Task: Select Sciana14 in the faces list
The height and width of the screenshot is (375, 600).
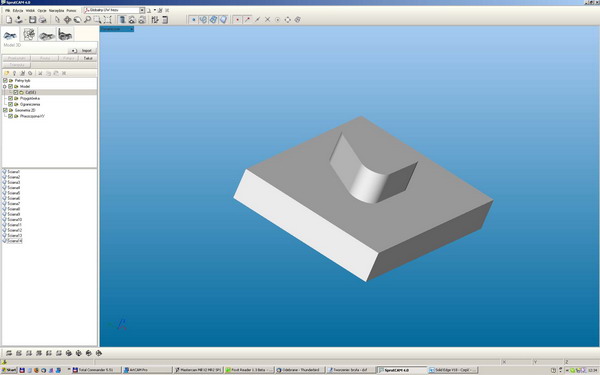Action: [x=14, y=241]
